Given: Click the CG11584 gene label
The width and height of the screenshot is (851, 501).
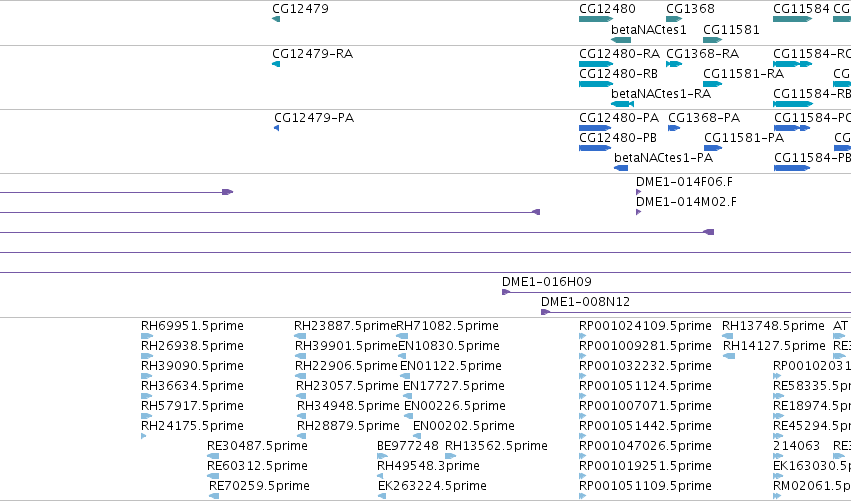Looking at the screenshot, I should tap(801, 9).
